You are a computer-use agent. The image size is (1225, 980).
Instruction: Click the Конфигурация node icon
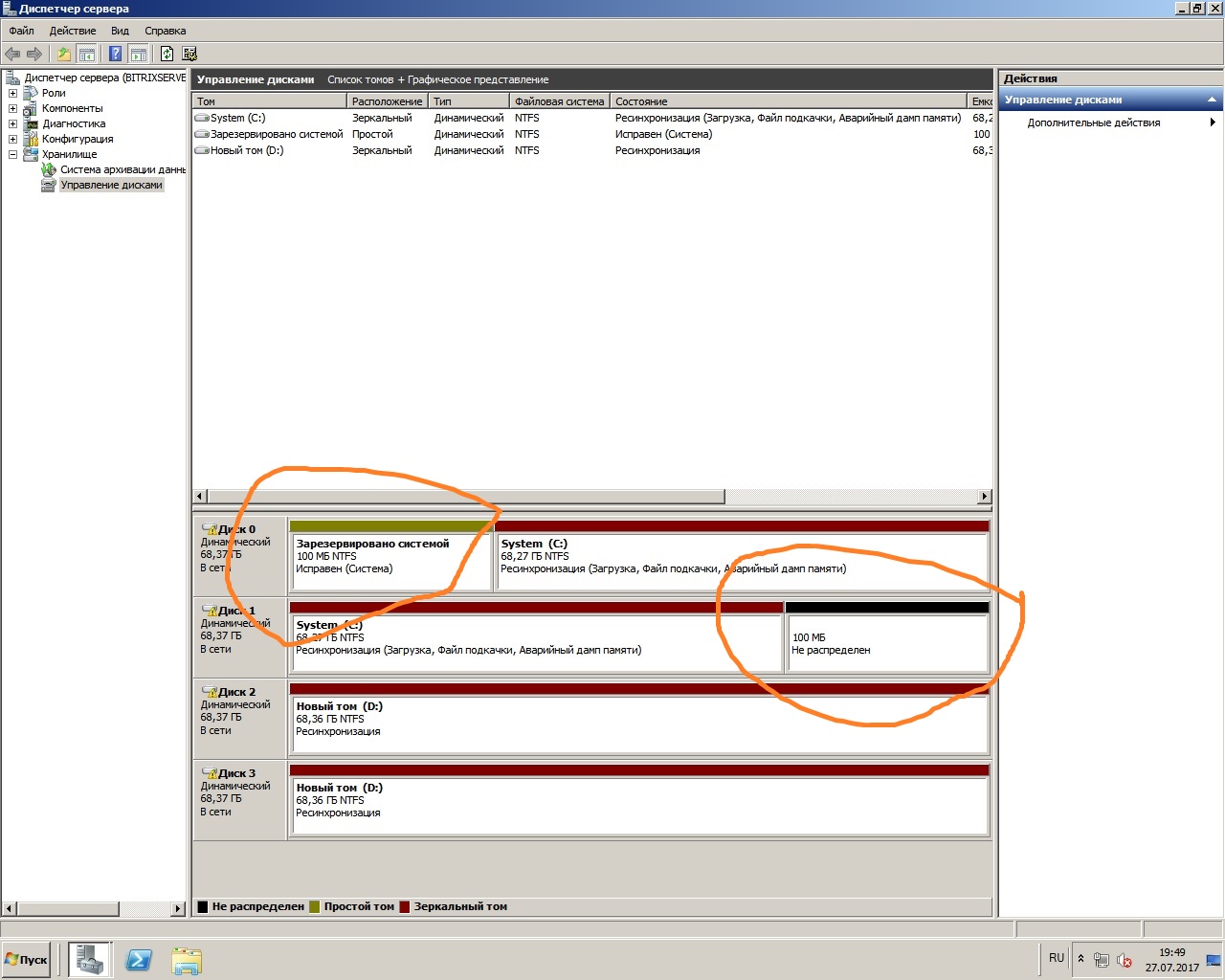[30, 139]
